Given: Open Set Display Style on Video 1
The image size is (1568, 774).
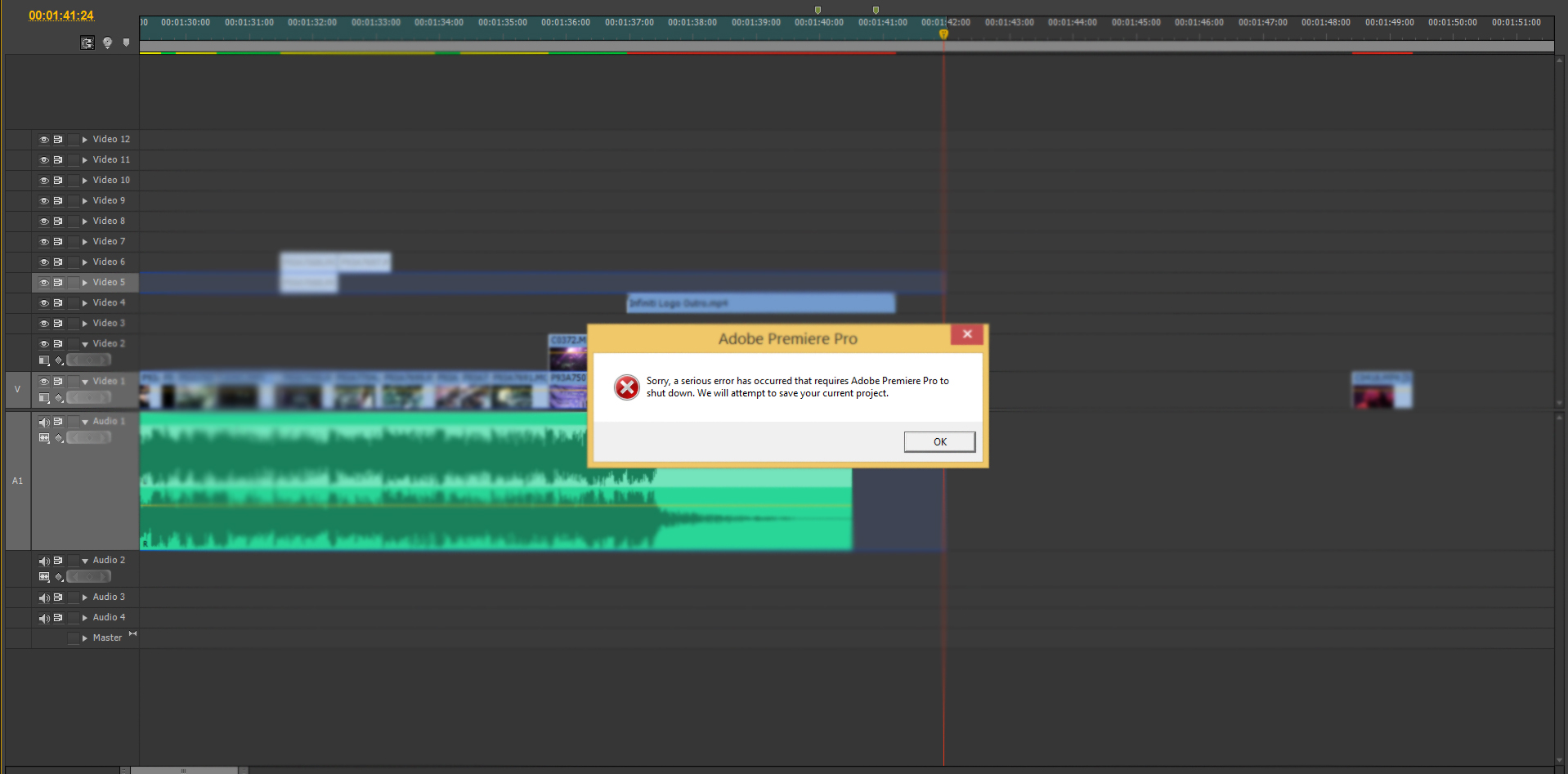Looking at the screenshot, I should pyautogui.click(x=44, y=398).
